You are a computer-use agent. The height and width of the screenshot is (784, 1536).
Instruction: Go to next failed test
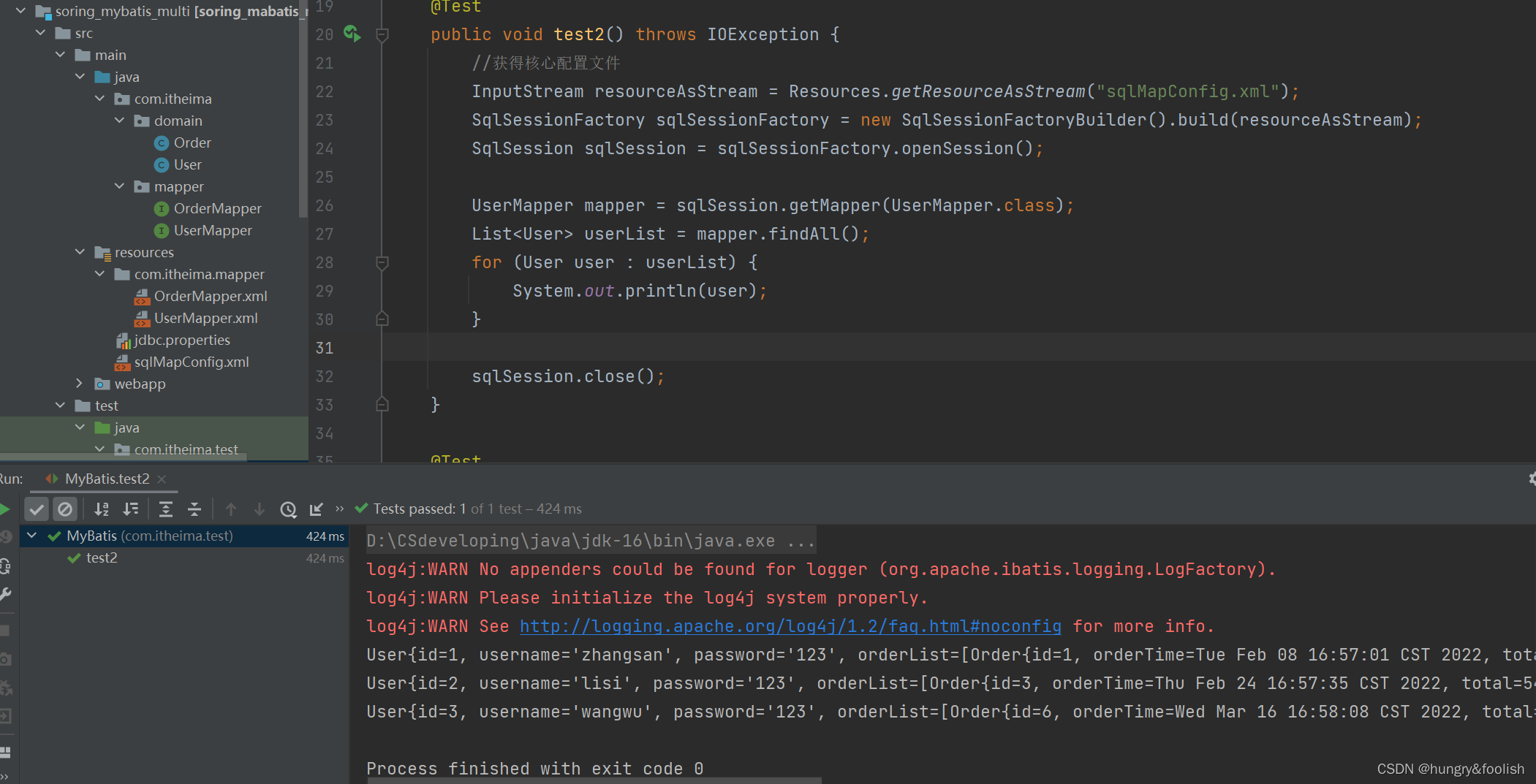(259, 509)
